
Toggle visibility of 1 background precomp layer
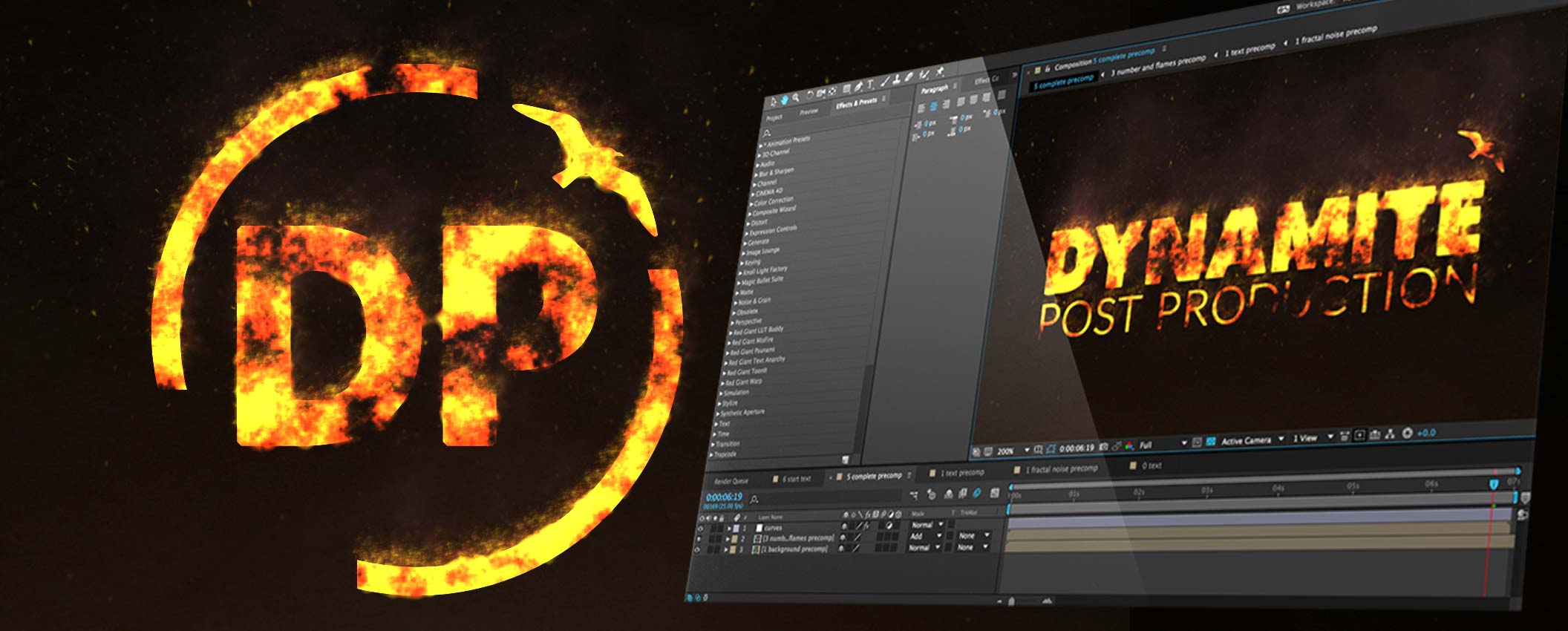pos(697,549)
